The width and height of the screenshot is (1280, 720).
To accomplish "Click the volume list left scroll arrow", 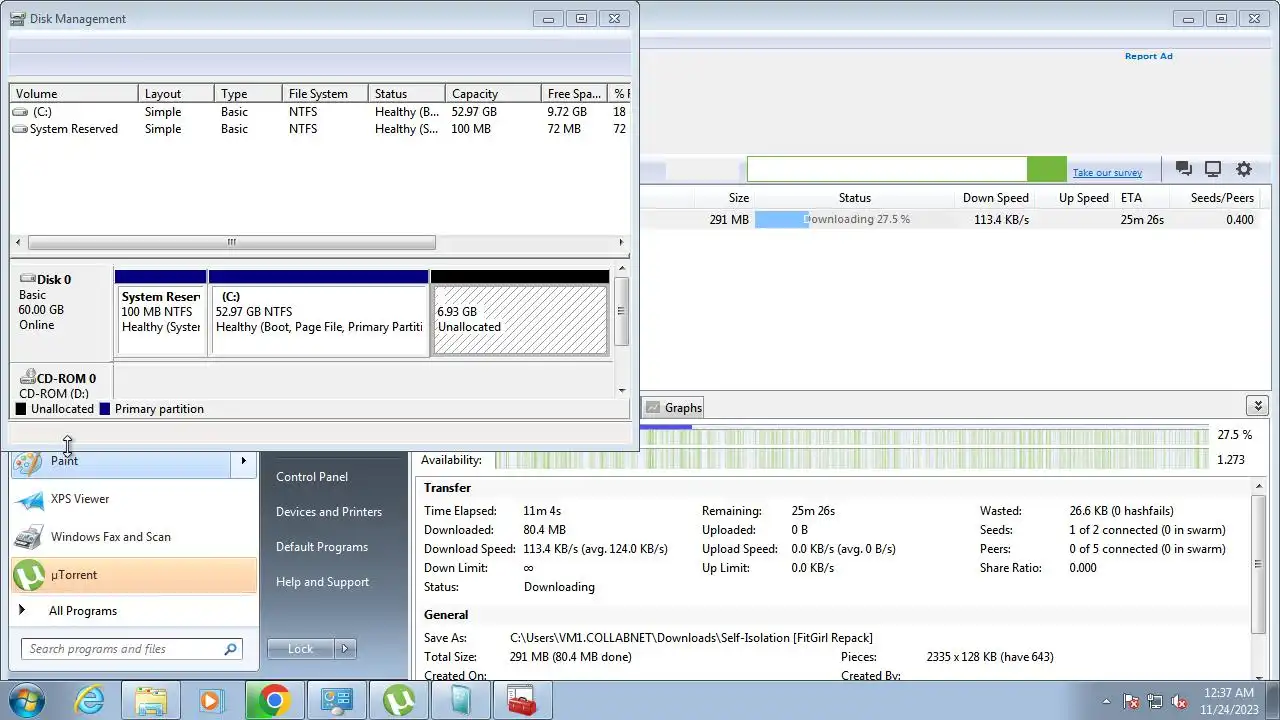I will (18, 242).
